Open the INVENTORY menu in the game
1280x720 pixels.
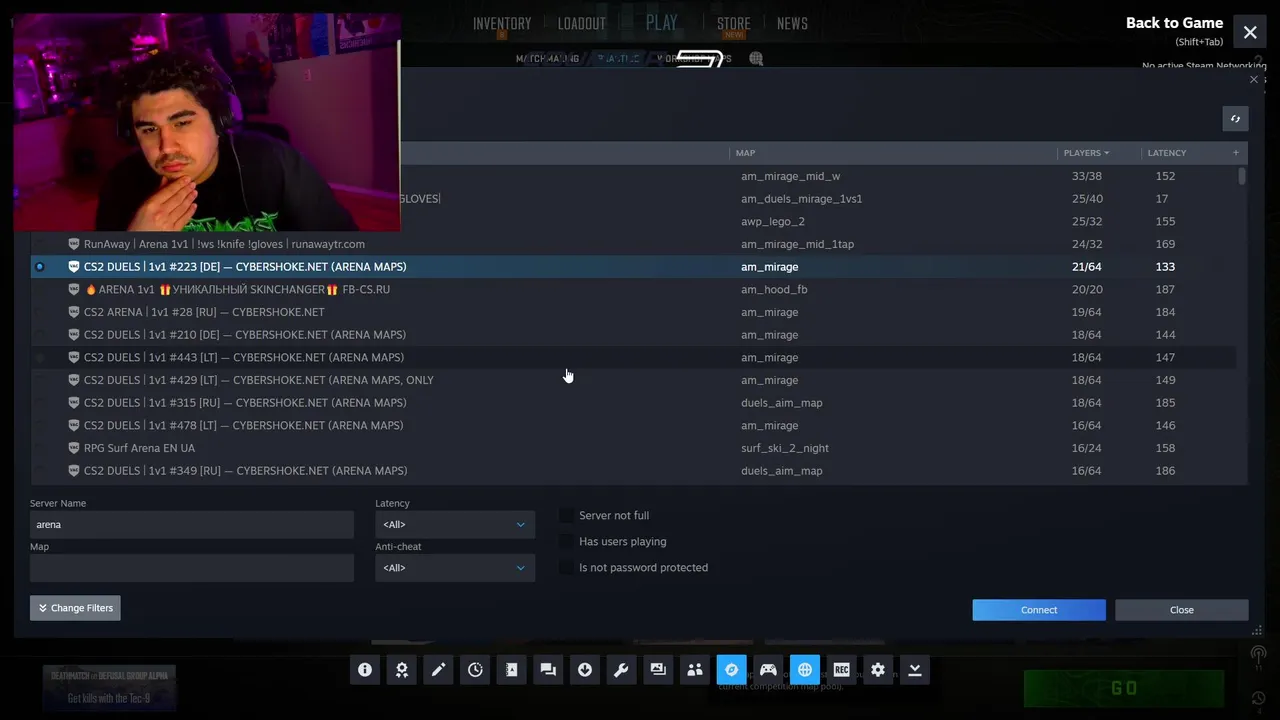(502, 24)
